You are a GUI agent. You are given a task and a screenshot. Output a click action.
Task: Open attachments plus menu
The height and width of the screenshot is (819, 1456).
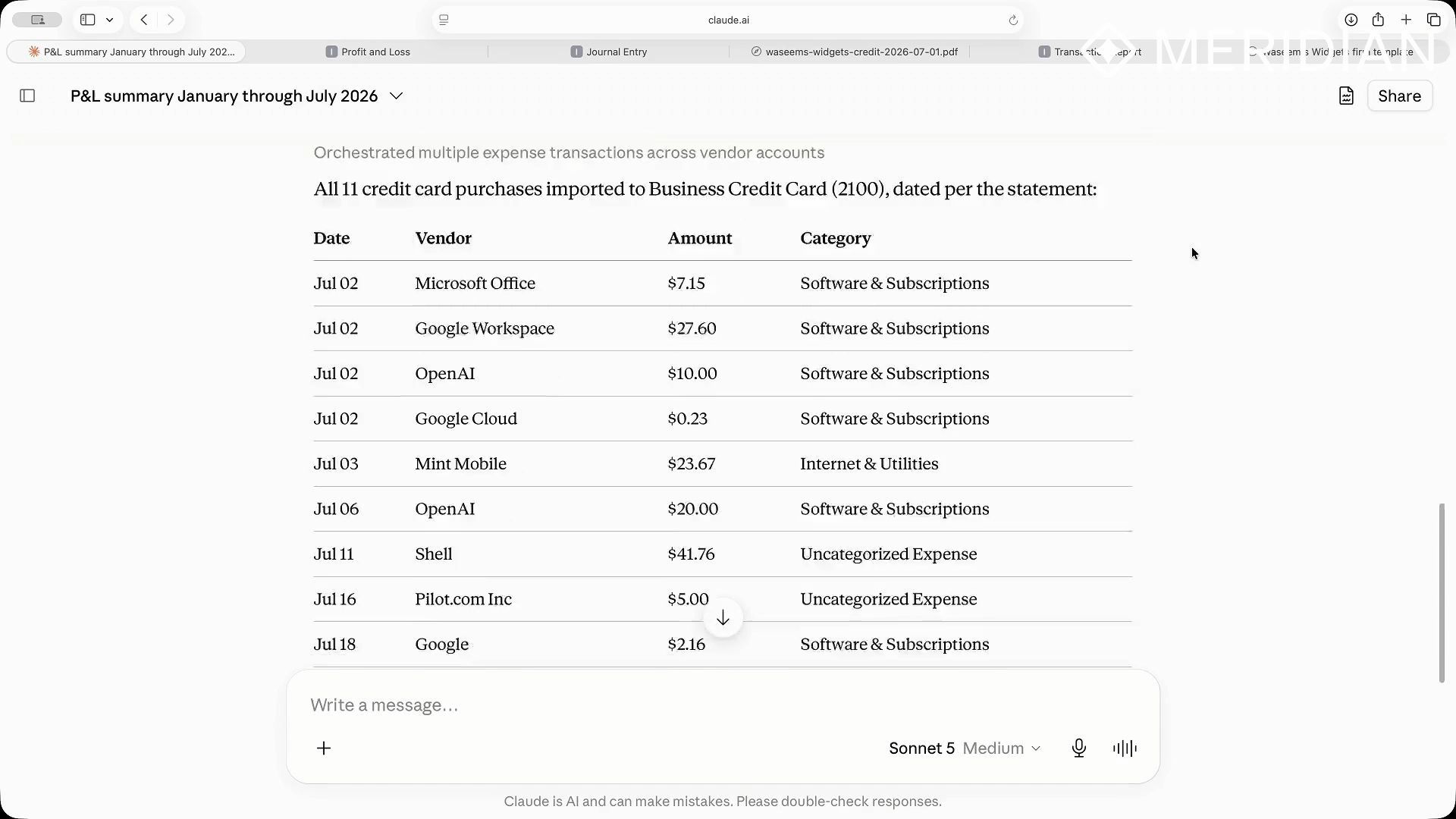tap(324, 748)
